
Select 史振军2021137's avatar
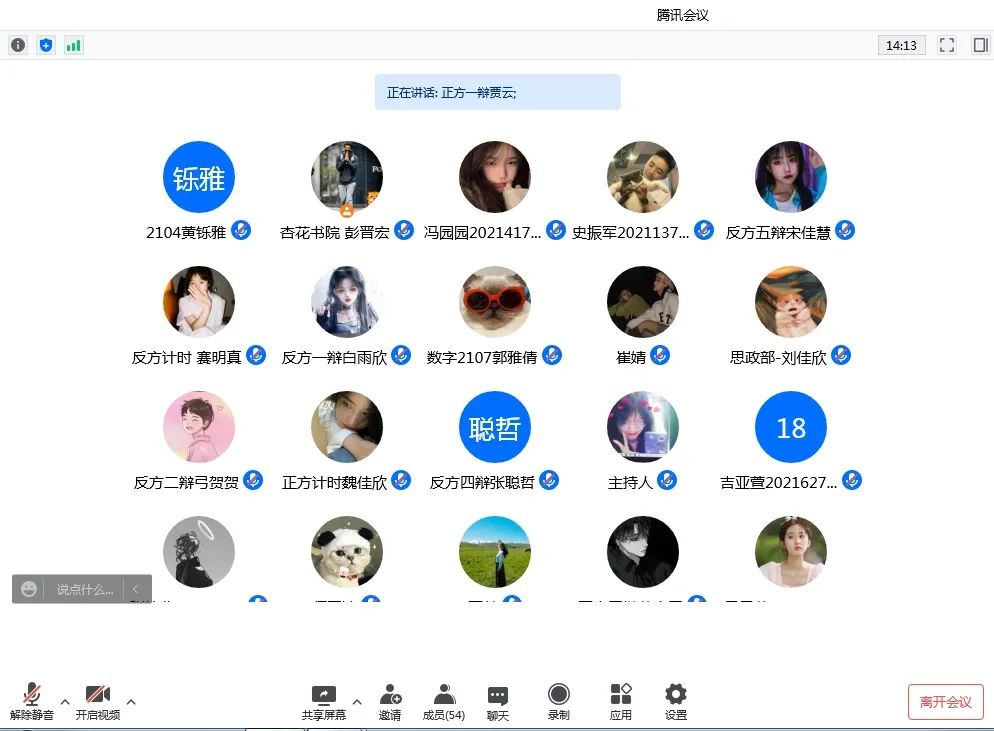pyautogui.click(x=643, y=177)
